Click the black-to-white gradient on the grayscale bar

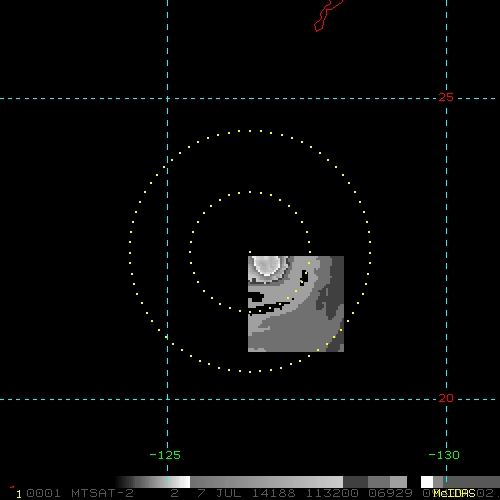(x=153, y=482)
